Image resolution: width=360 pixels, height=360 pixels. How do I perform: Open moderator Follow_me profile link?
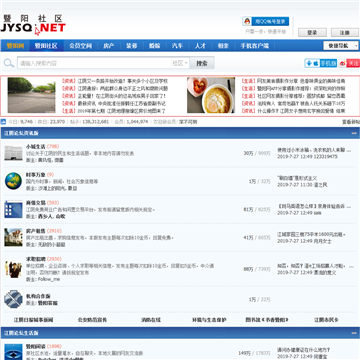[x=49, y=279]
